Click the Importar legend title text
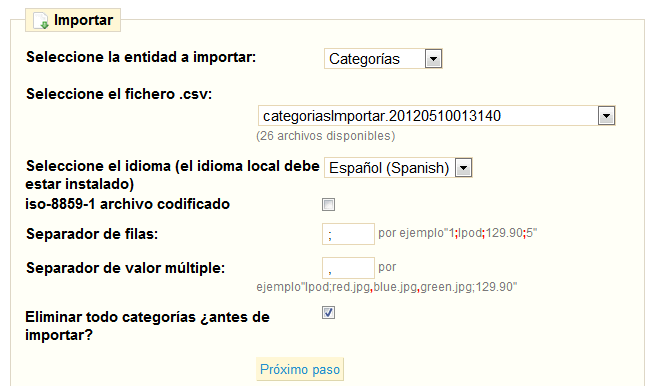 coord(83,20)
